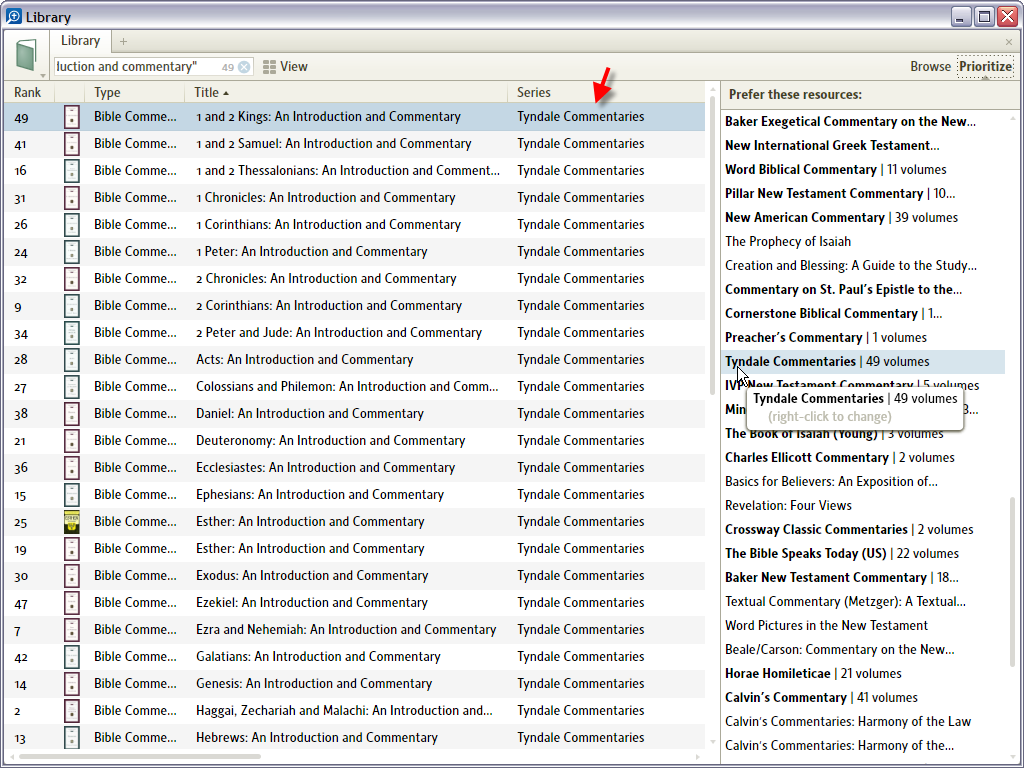Click the resource list vertical scrollbar
The height and width of the screenshot is (768, 1024).
coord(712,248)
